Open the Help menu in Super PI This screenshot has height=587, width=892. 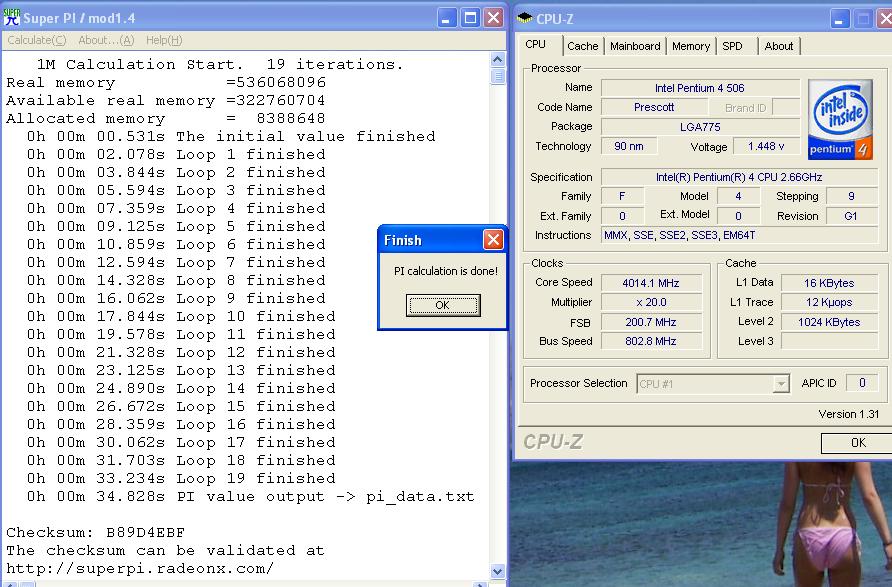point(164,40)
